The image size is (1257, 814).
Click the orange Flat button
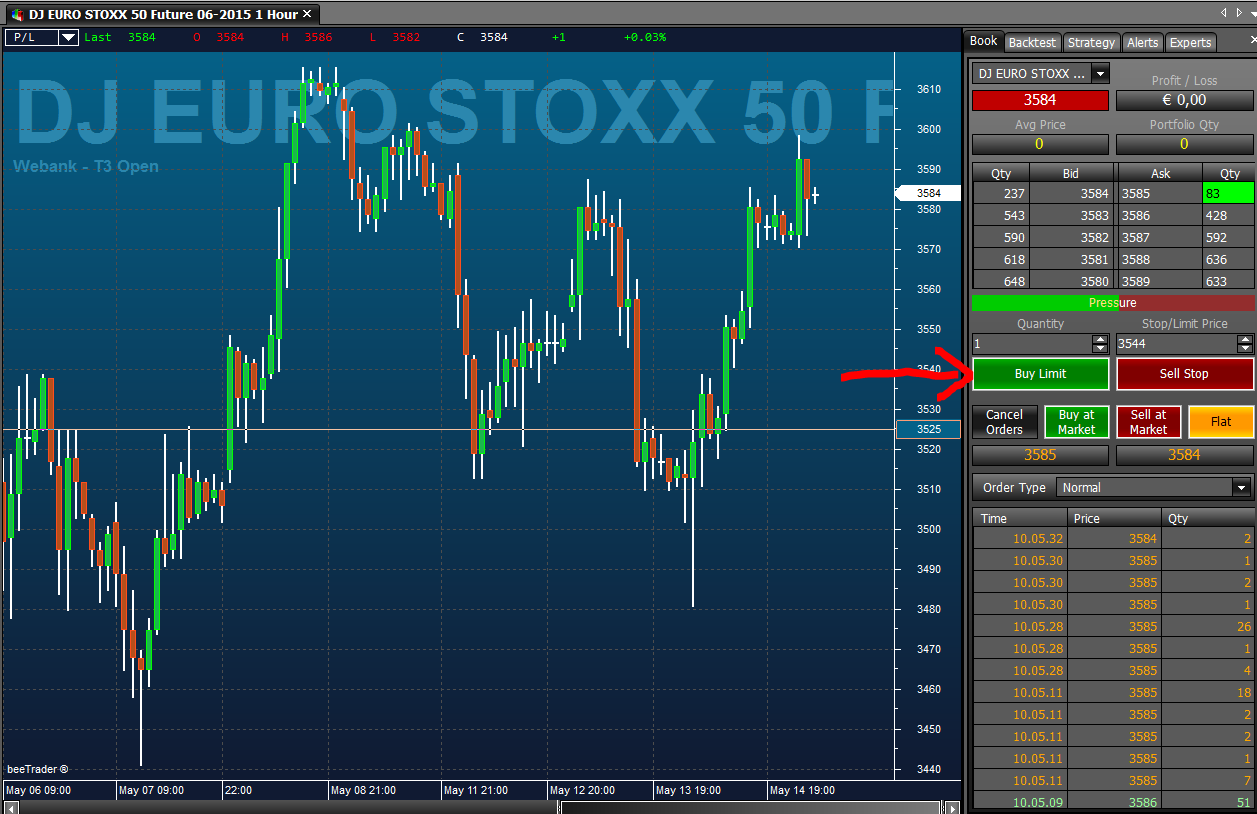coord(1221,422)
